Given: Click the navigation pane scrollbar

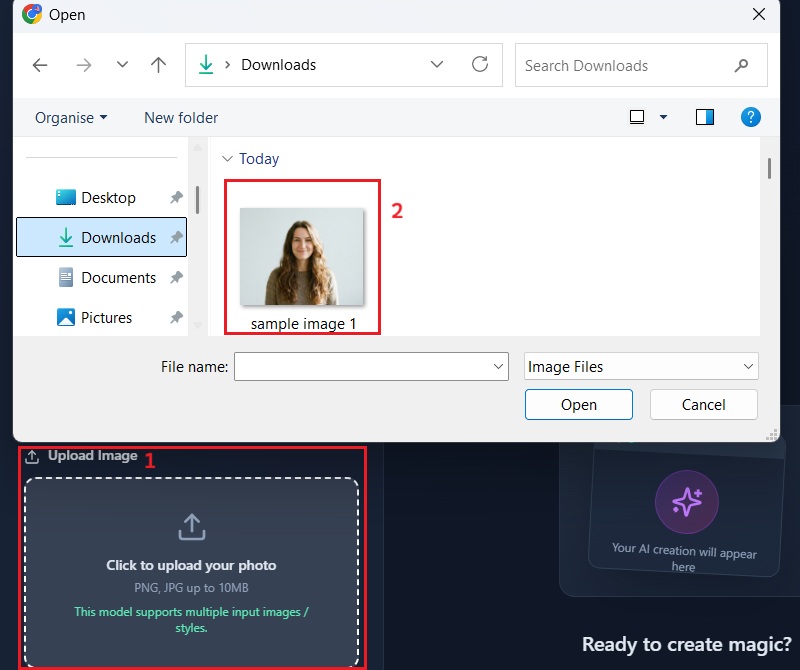Looking at the screenshot, I should point(197,200).
